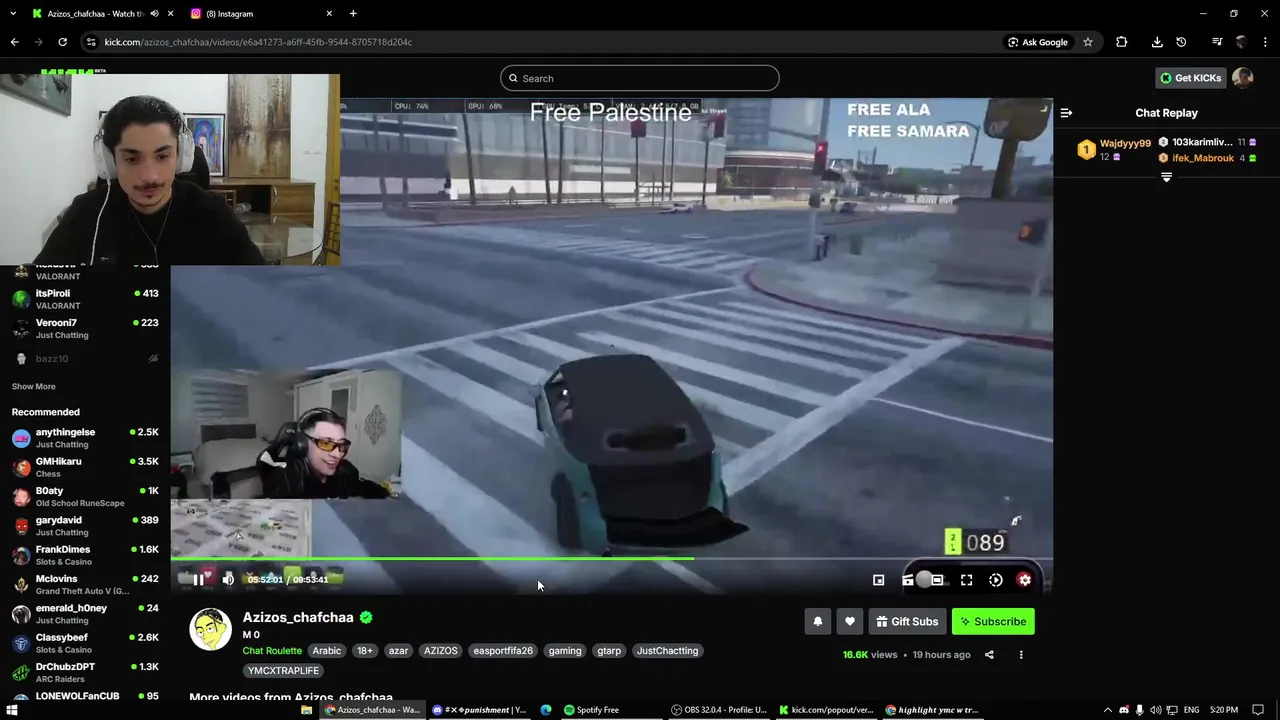Viewport: 1280px width, 720px height.
Task: Select the 18+ tag
Action: [x=365, y=651]
